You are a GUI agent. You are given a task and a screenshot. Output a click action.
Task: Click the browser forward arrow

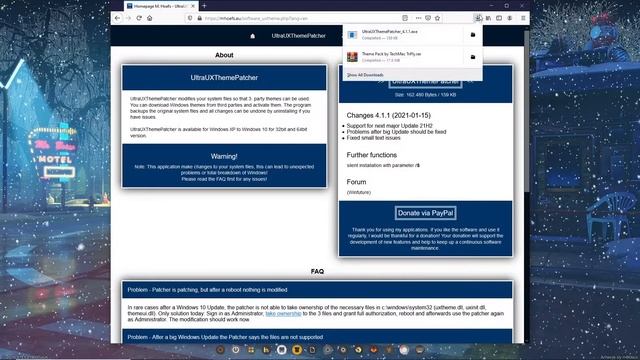click(x=129, y=18)
